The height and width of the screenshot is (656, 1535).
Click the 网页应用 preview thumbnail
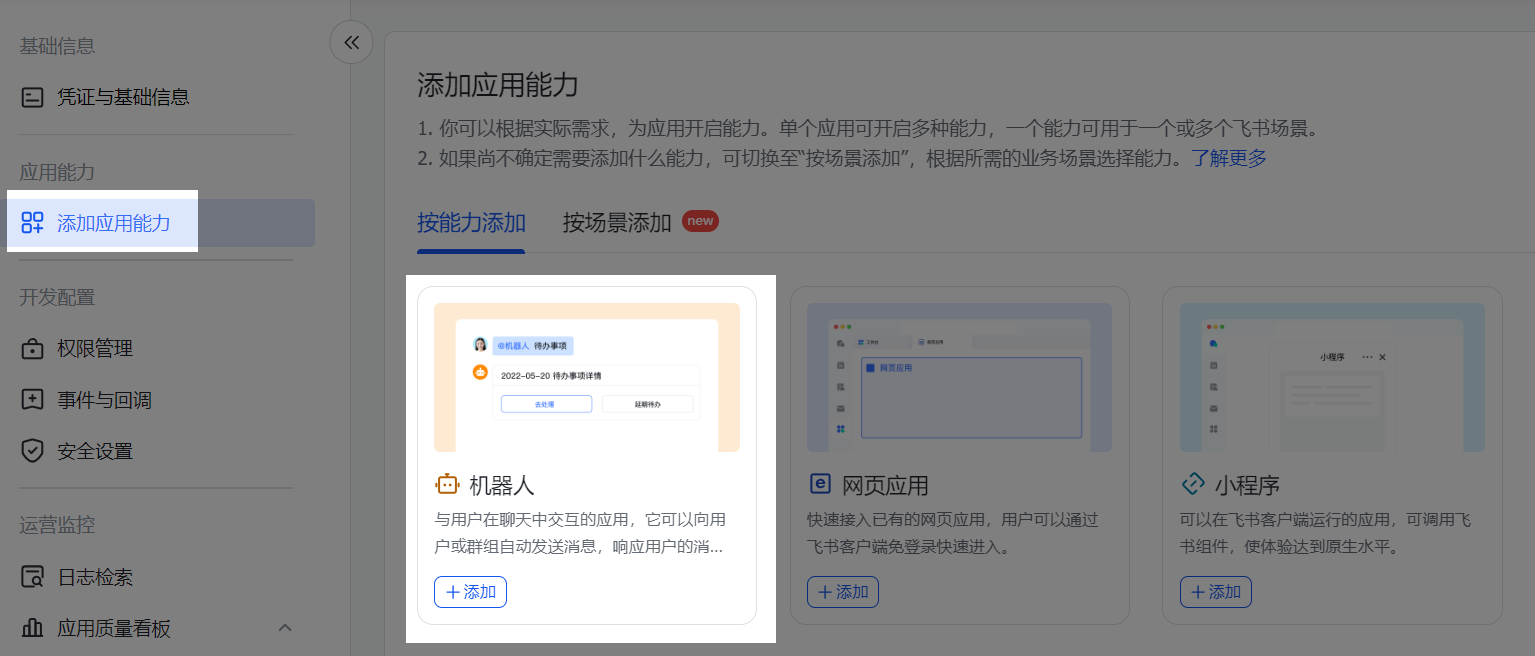tap(959, 378)
